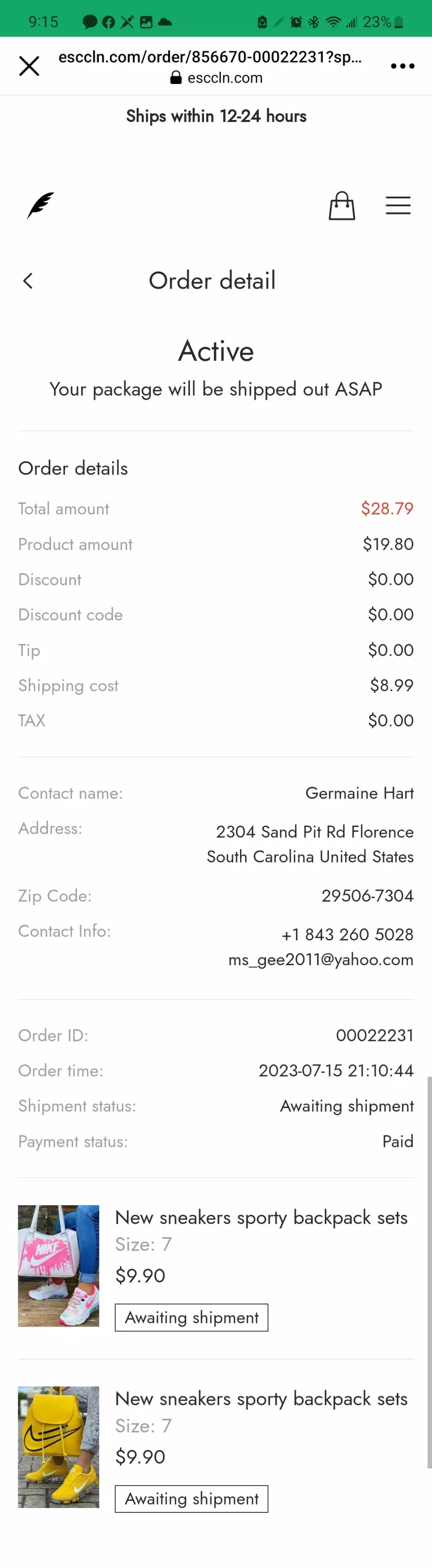Close the browser tab with X icon
Image resolution: width=432 pixels, height=1568 pixels.
(29, 66)
